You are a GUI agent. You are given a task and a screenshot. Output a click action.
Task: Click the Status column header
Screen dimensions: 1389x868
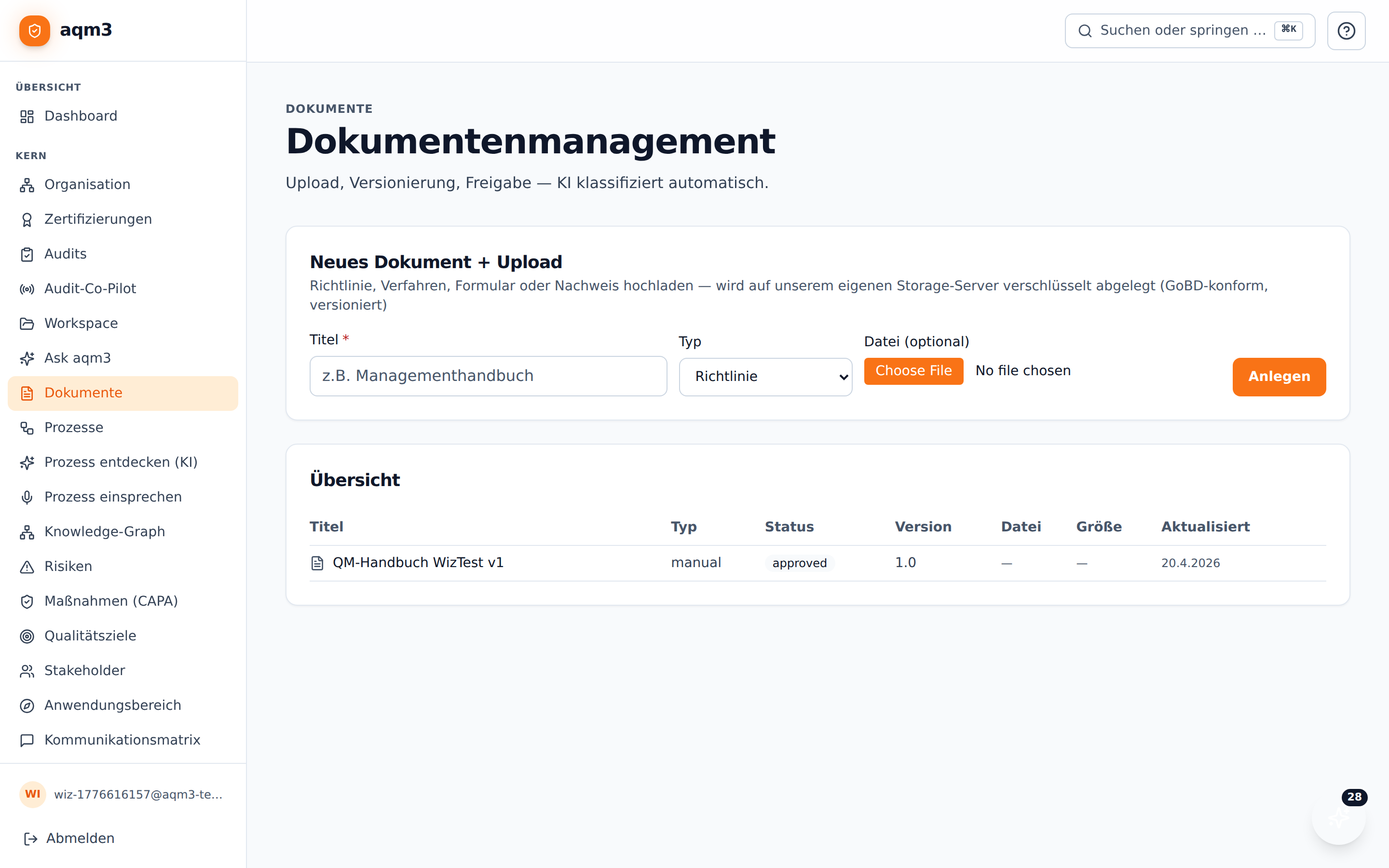[x=789, y=527]
